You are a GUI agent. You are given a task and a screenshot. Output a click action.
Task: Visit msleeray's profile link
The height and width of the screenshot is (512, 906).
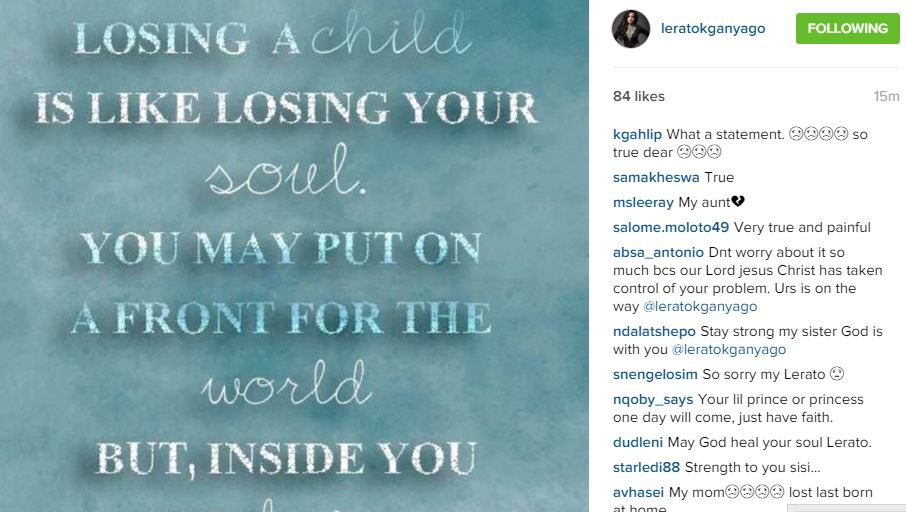point(643,202)
